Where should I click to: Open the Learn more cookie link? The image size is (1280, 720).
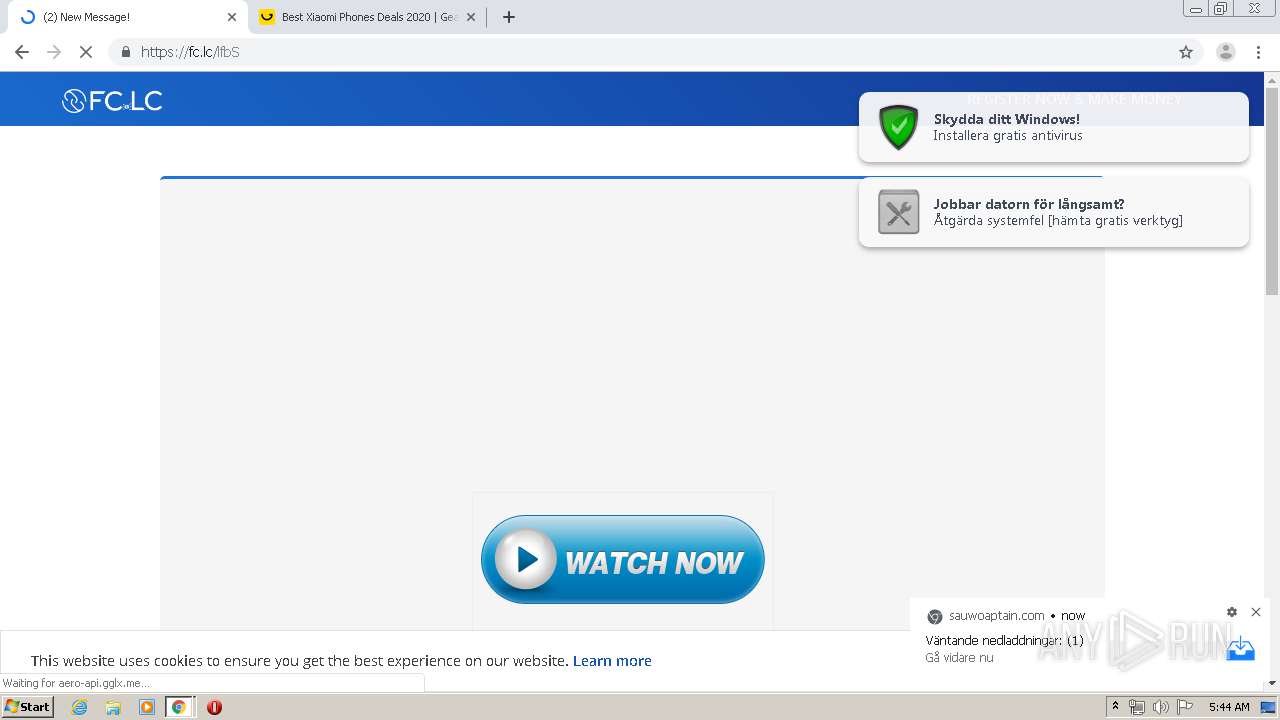(x=612, y=661)
